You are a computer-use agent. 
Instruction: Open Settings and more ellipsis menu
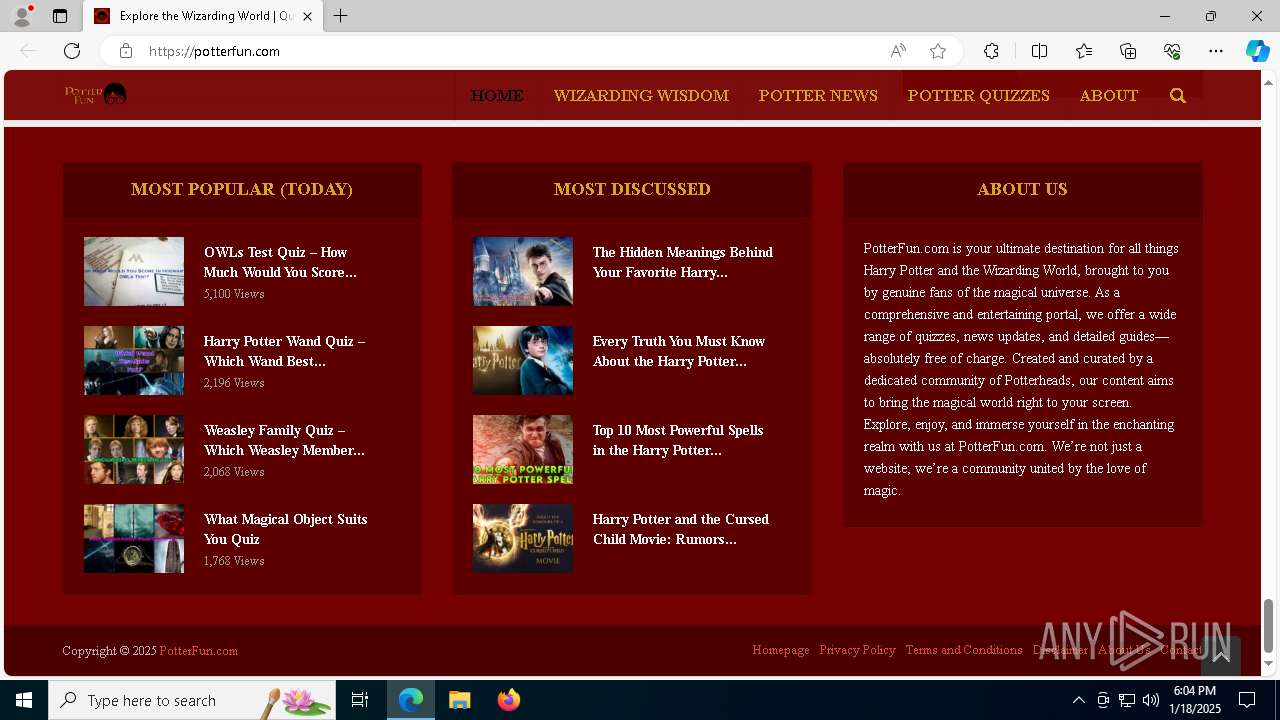(1216, 51)
